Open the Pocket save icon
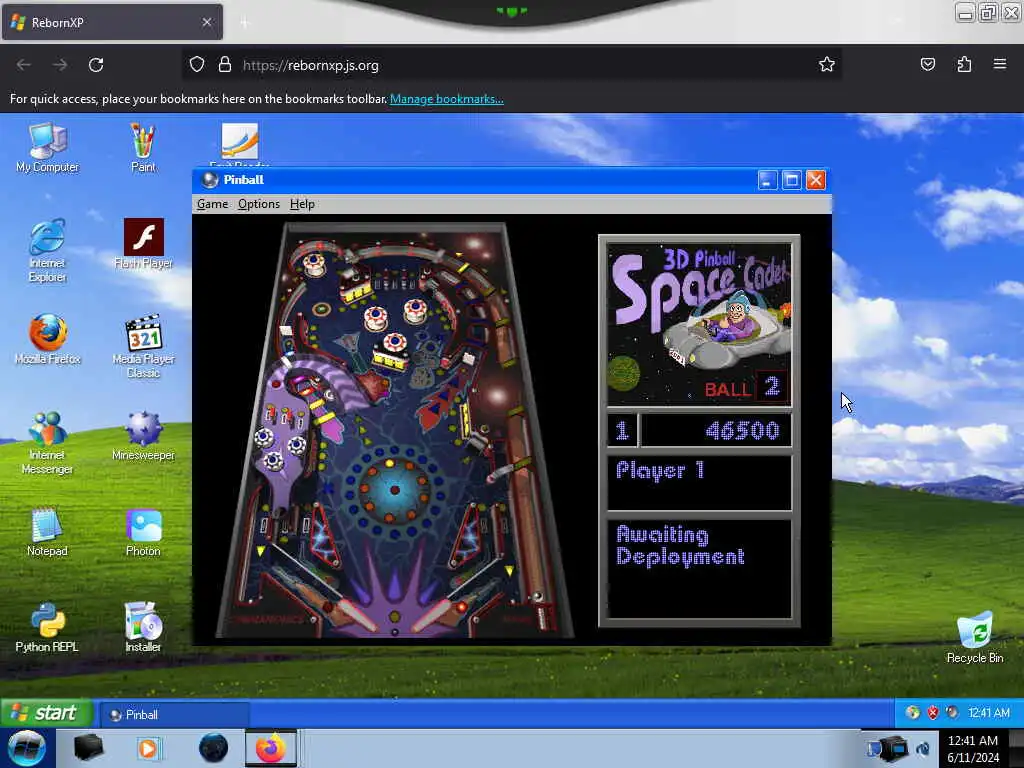The width and height of the screenshot is (1024, 768). click(927, 64)
